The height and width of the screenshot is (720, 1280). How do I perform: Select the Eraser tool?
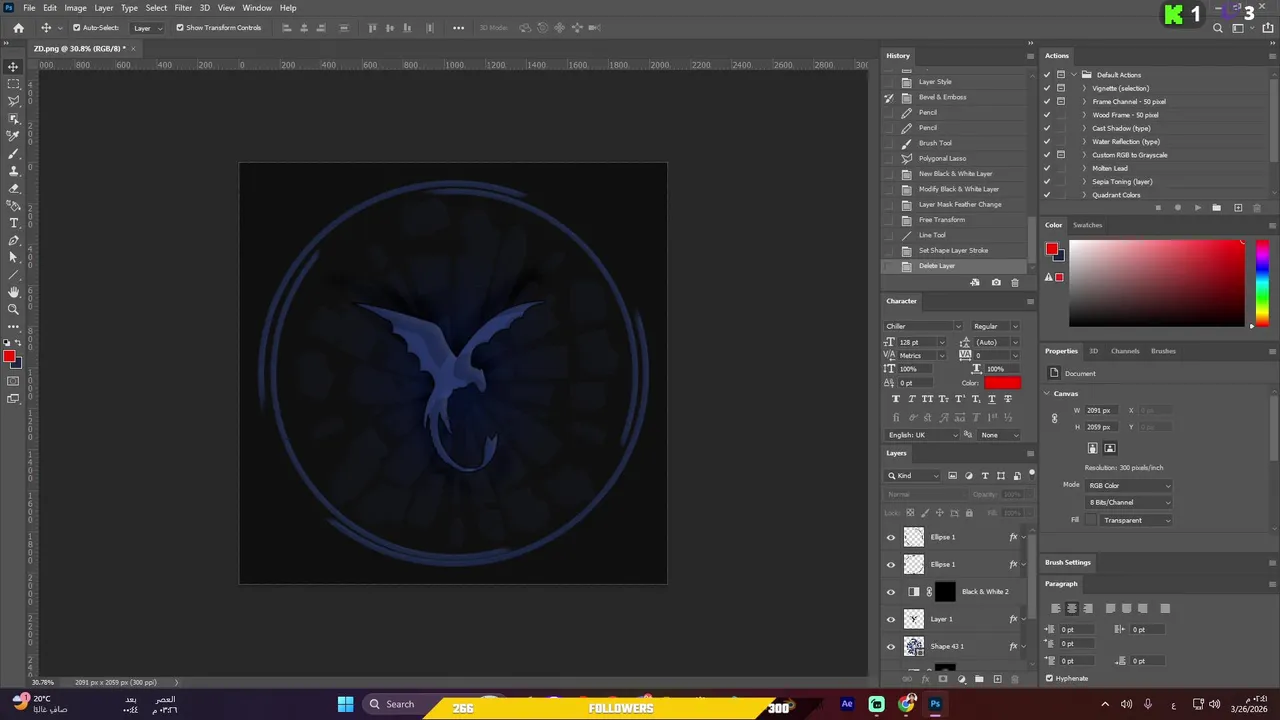click(13, 188)
